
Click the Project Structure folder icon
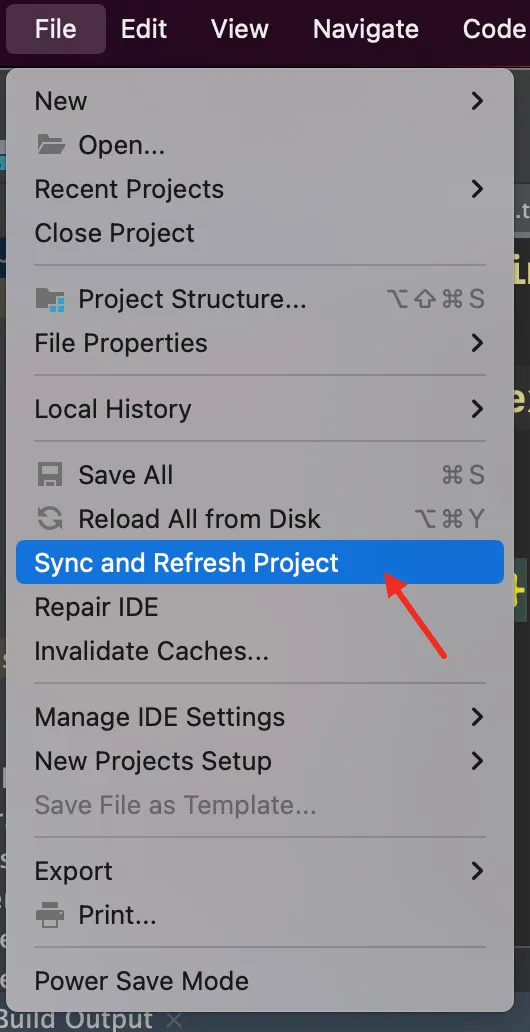[50, 299]
